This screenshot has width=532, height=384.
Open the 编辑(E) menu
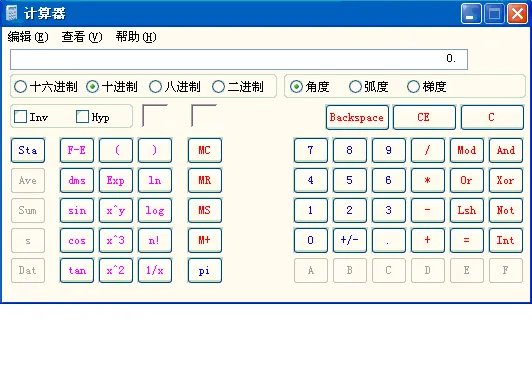[28, 37]
